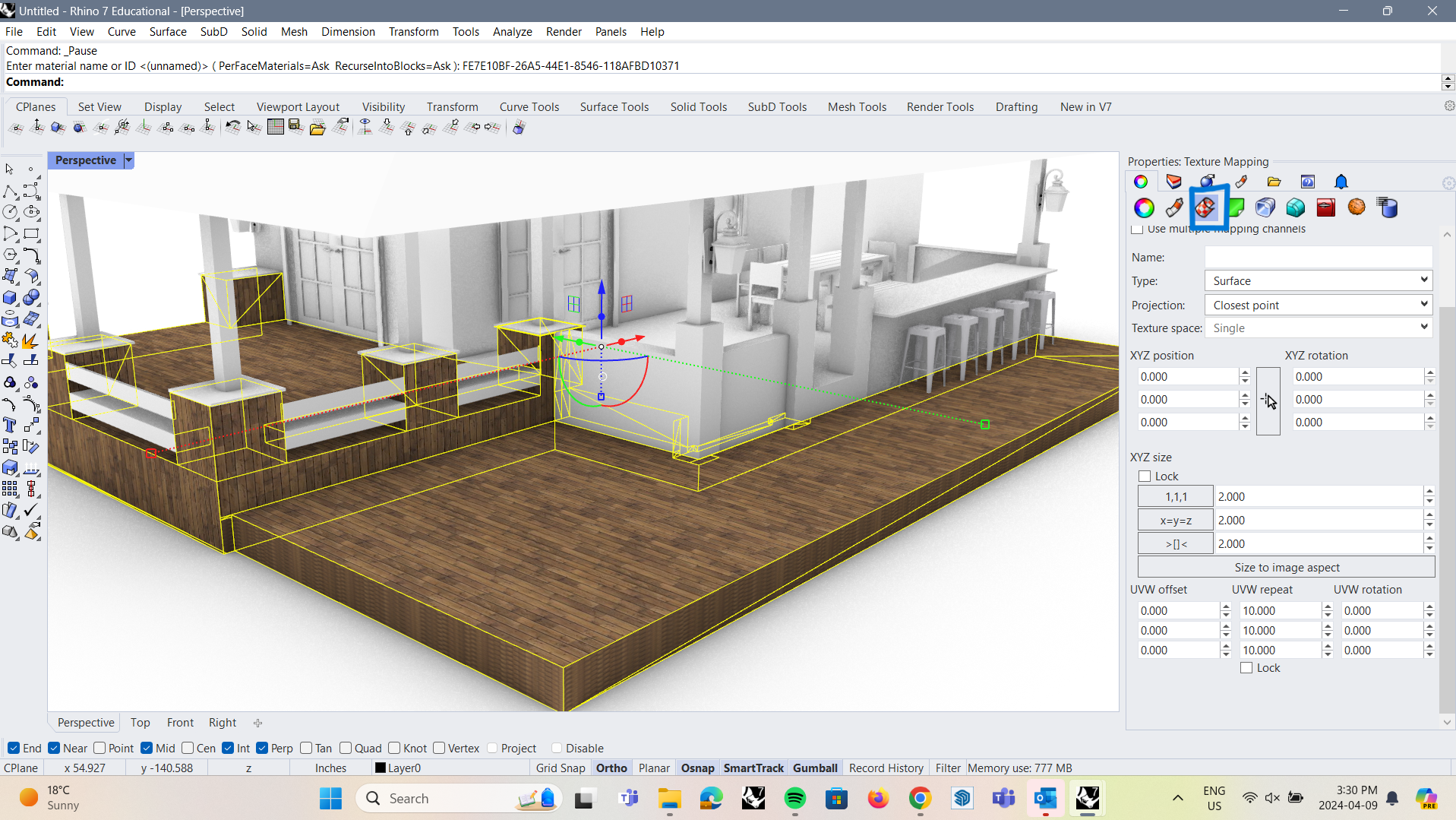
Task: Launch Spotify from the taskbar
Action: [x=794, y=798]
